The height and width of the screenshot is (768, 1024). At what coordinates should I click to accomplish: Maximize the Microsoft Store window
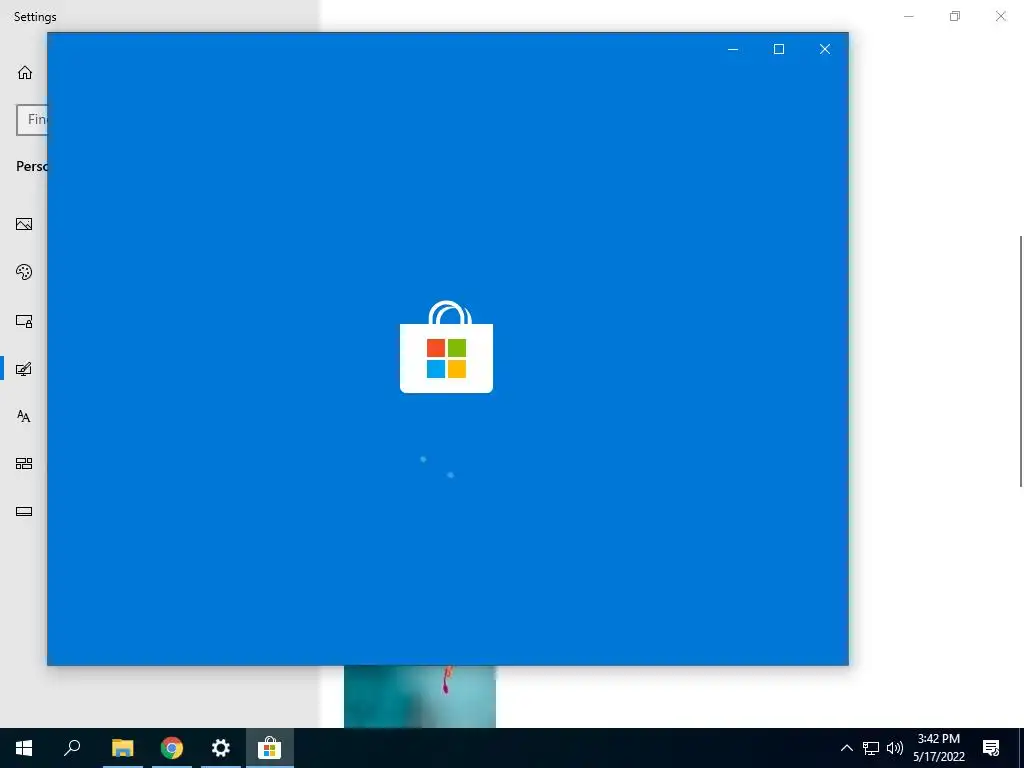click(778, 49)
